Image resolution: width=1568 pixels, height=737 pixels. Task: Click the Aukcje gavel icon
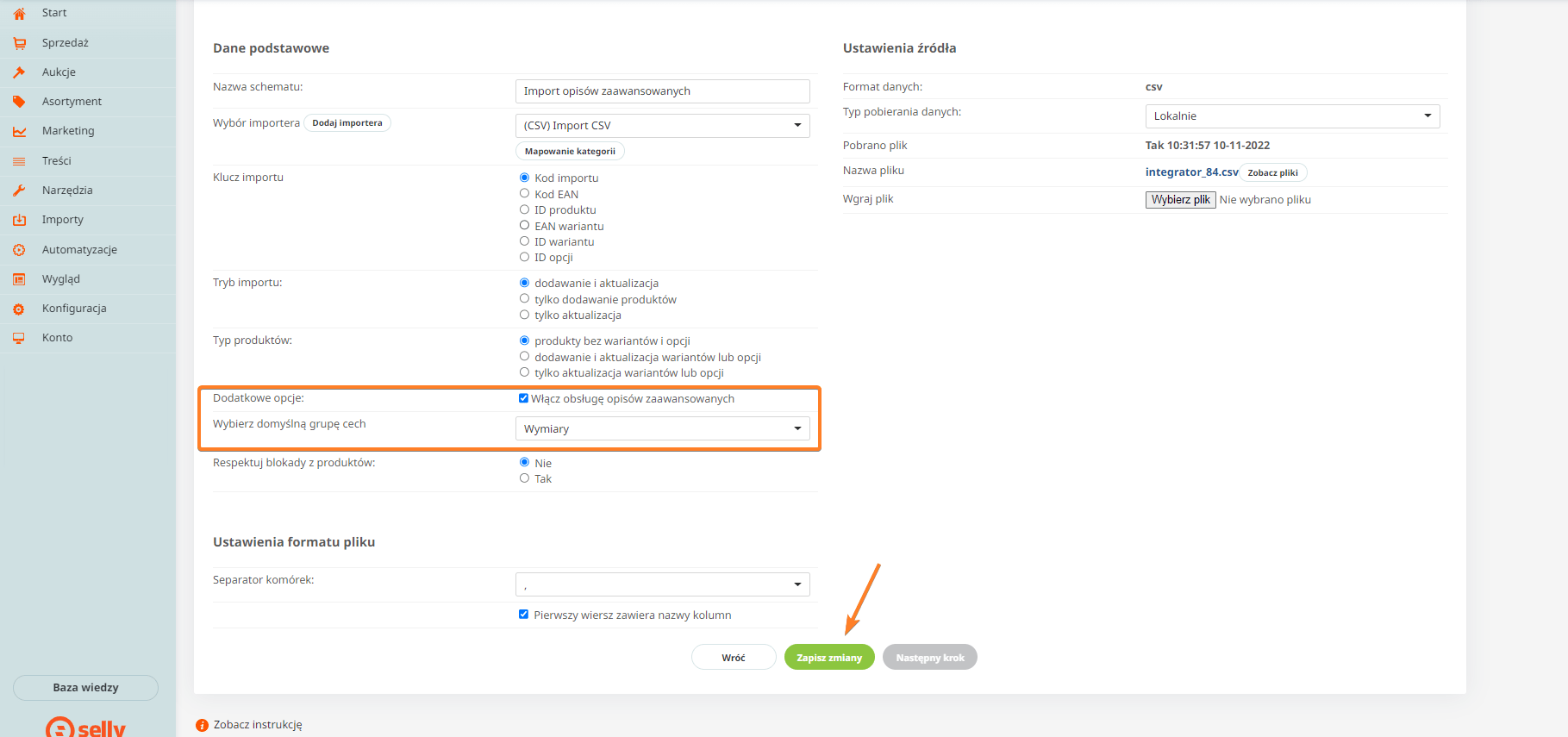click(19, 72)
